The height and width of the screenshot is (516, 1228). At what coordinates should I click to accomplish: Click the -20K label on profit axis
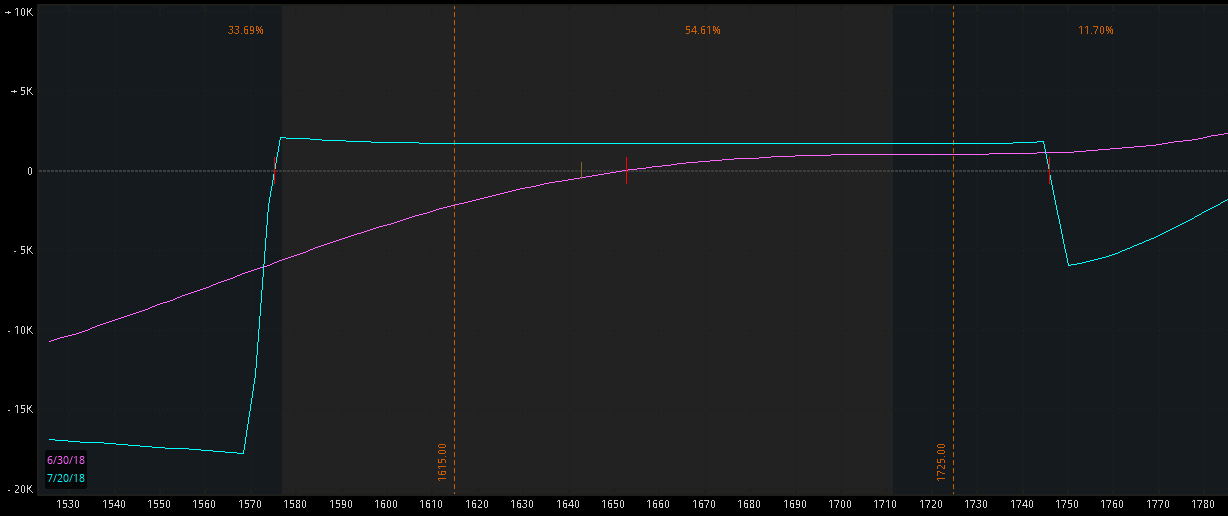(x=21, y=489)
